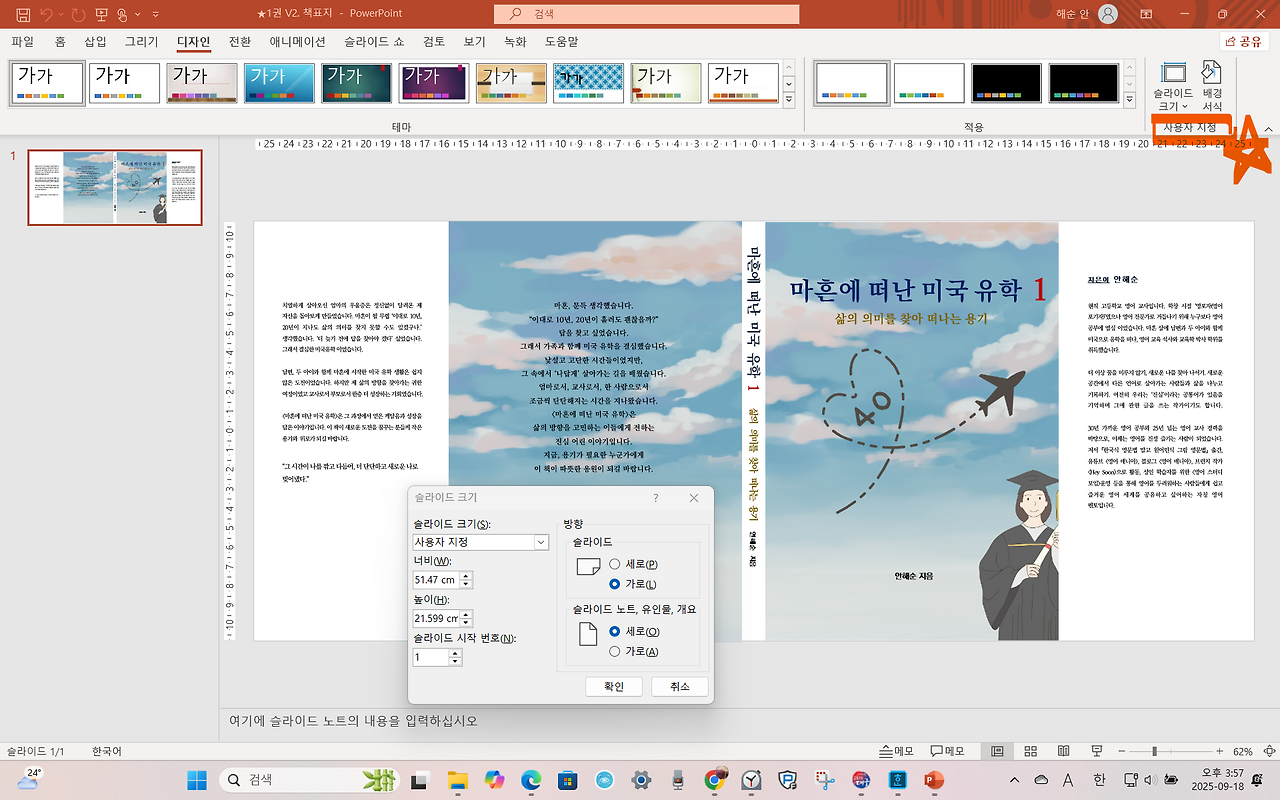Open the 사용자 지정 size dropdown in dialog
This screenshot has width=1280, height=800.
pos(541,541)
